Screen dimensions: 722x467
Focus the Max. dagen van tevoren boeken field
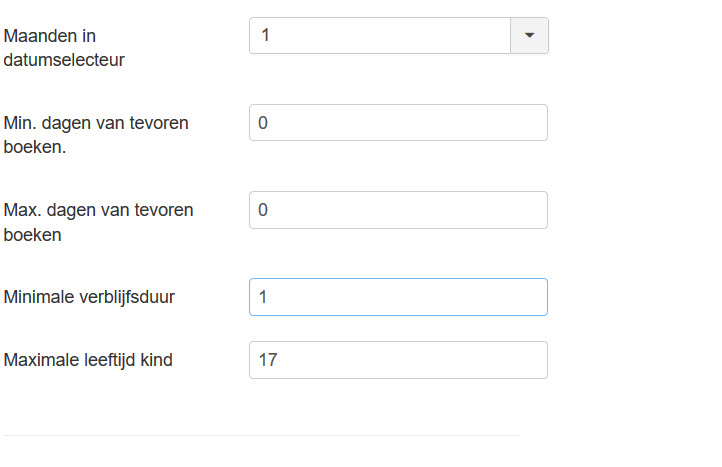coord(398,209)
